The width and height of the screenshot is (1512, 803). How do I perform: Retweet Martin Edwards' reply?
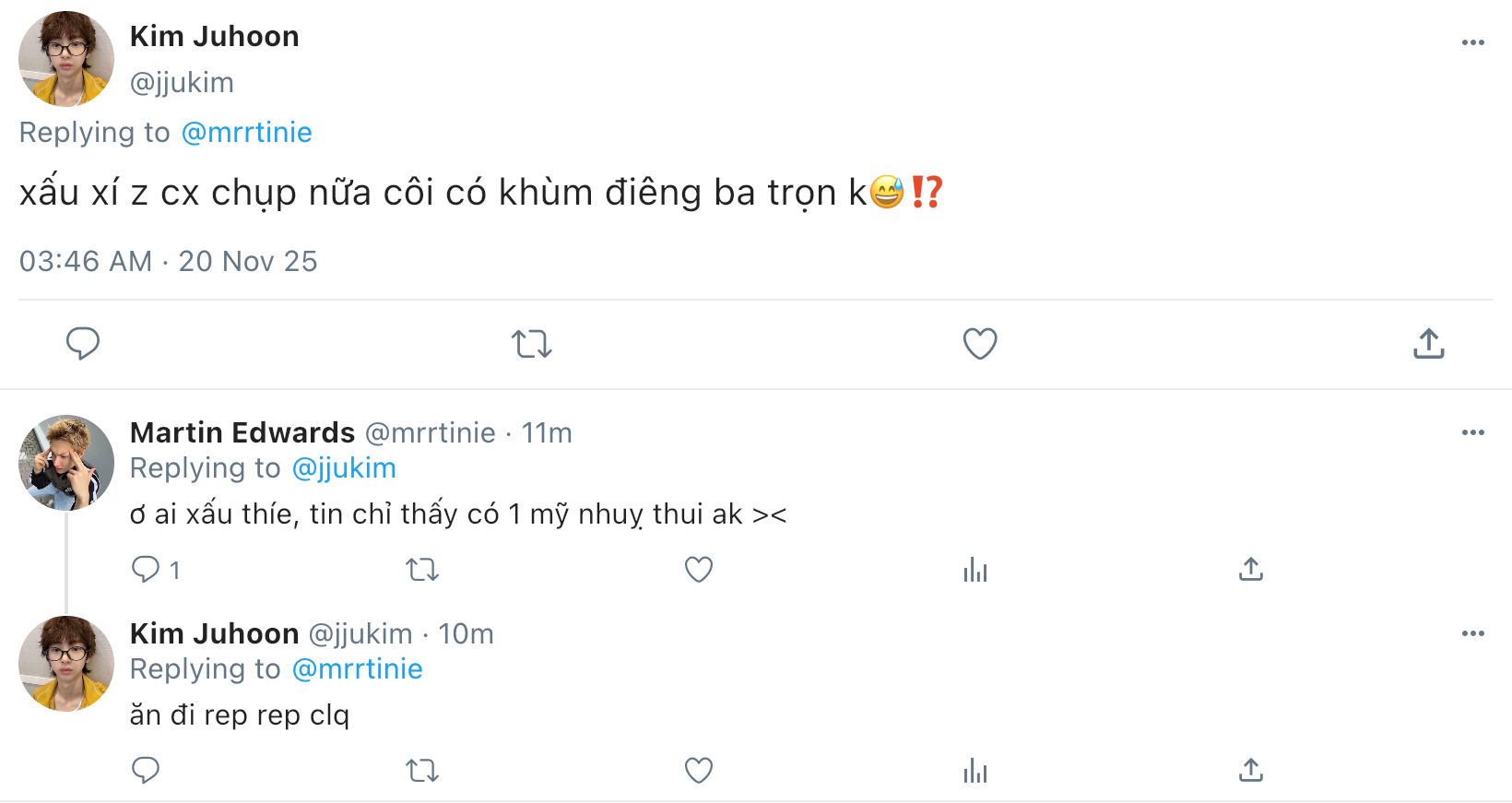(422, 570)
